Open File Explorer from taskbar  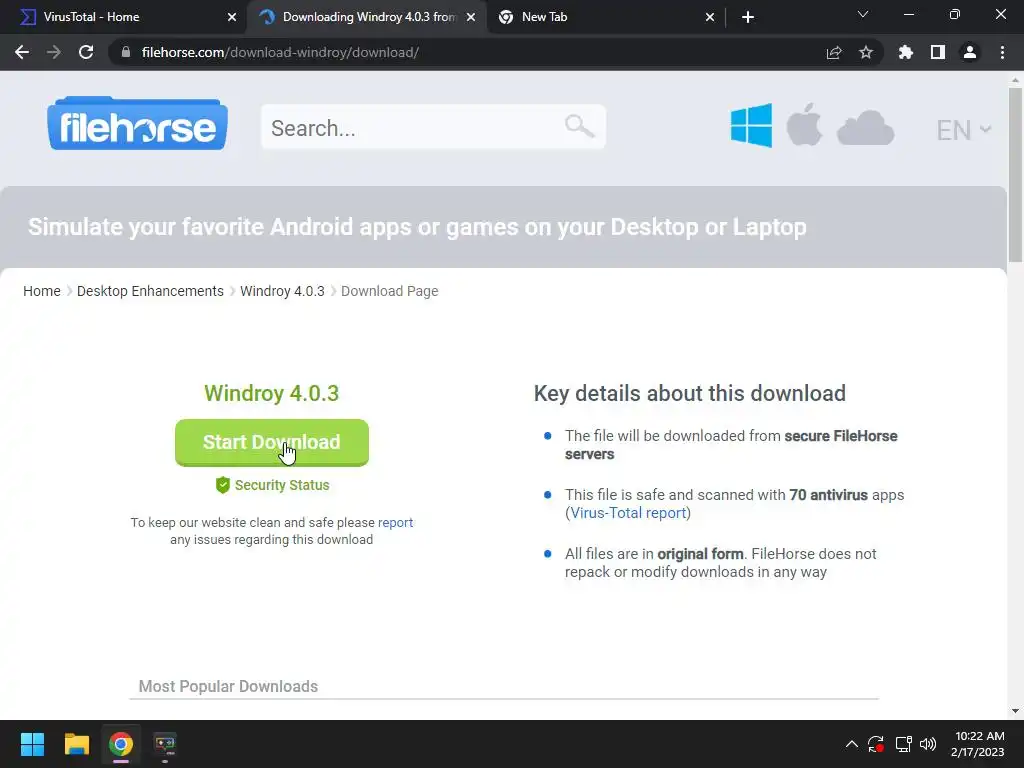tap(76, 744)
